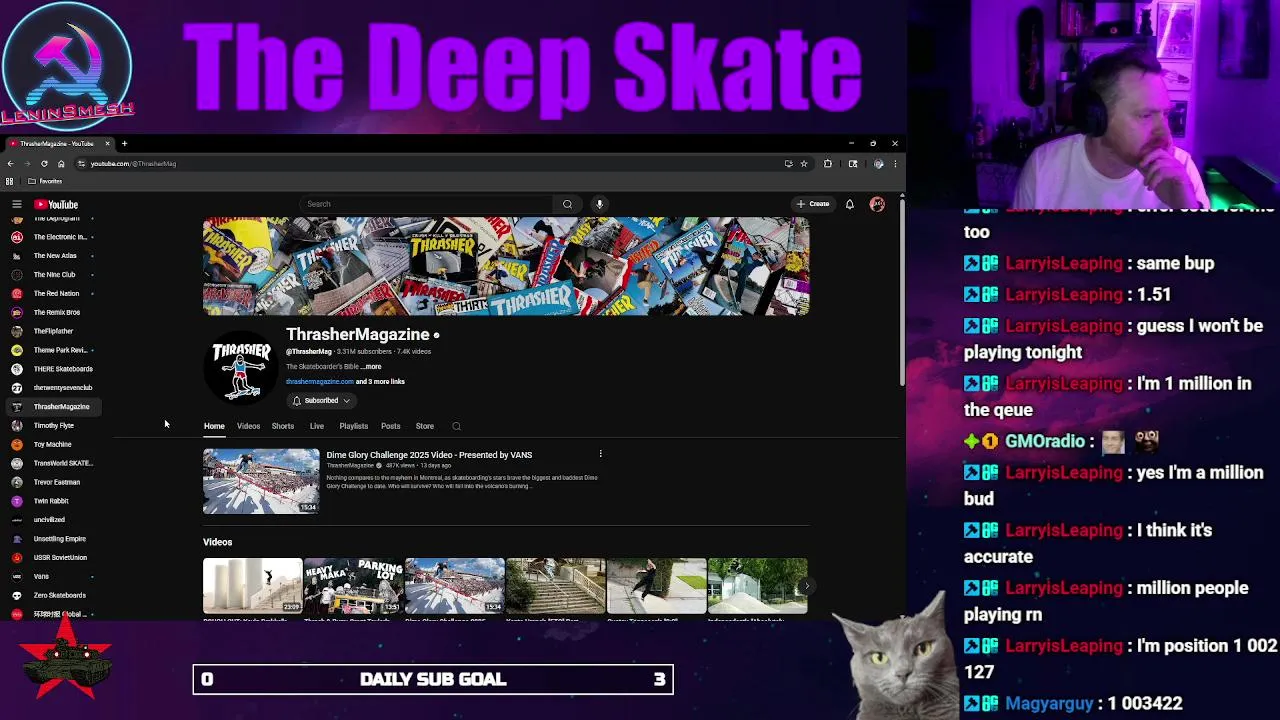The width and height of the screenshot is (1280, 720).
Task: Open Trevor Eastman subscription
Action: 56,482
